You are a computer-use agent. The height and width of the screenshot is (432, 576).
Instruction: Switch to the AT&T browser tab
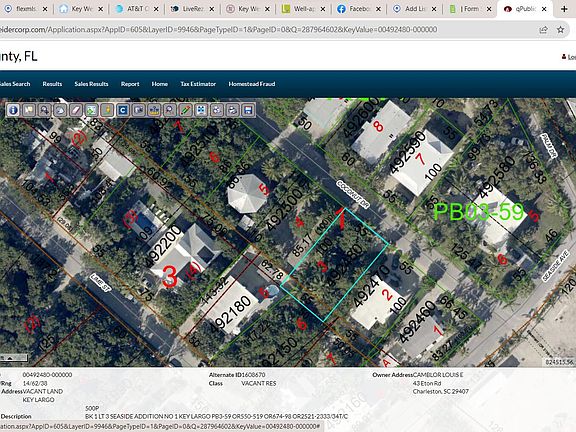click(x=136, y=9)
